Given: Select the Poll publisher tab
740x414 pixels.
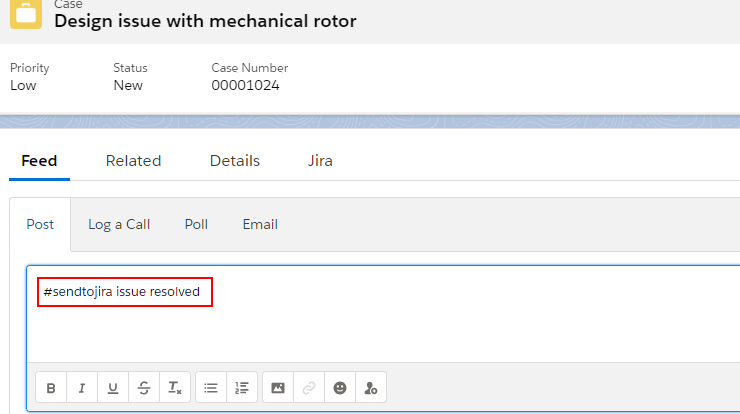Looking at the screenshot, I should click(x=196, y=224).
